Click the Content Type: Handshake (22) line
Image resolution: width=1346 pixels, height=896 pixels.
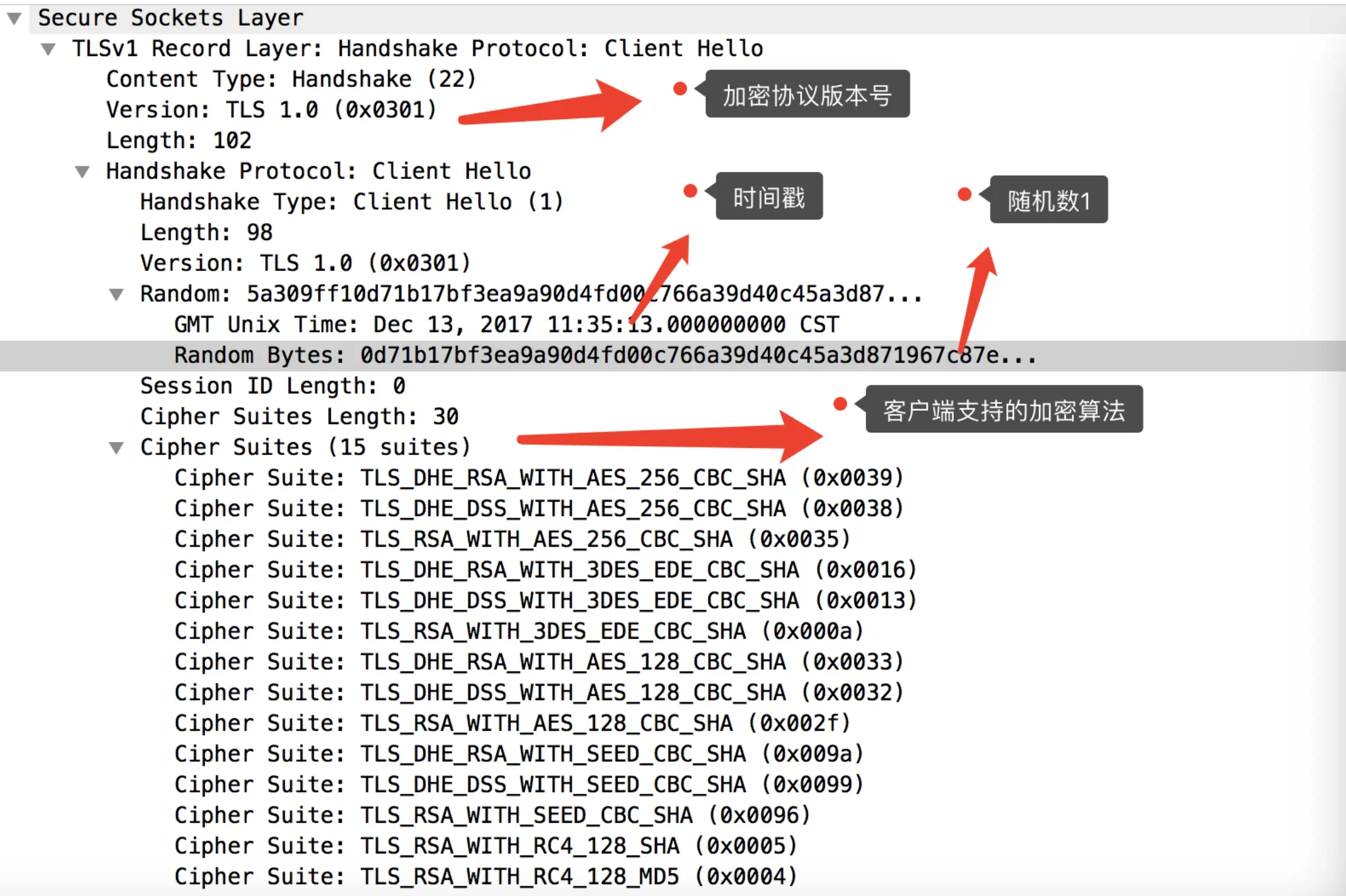tap(290, 79)
